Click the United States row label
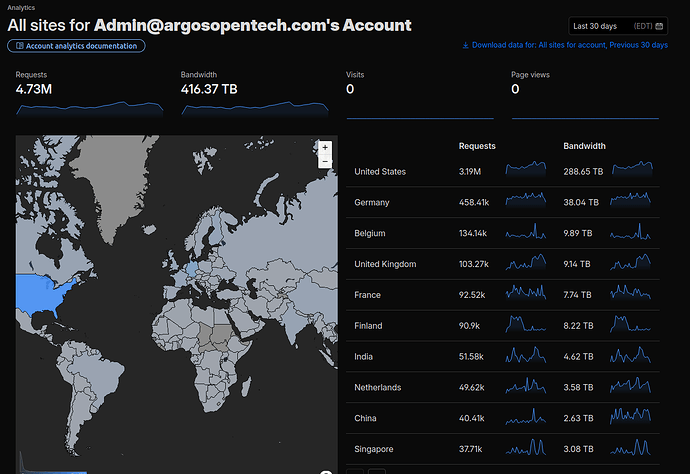690x474 pixels. pyautogui.click(x=380, y=172)
